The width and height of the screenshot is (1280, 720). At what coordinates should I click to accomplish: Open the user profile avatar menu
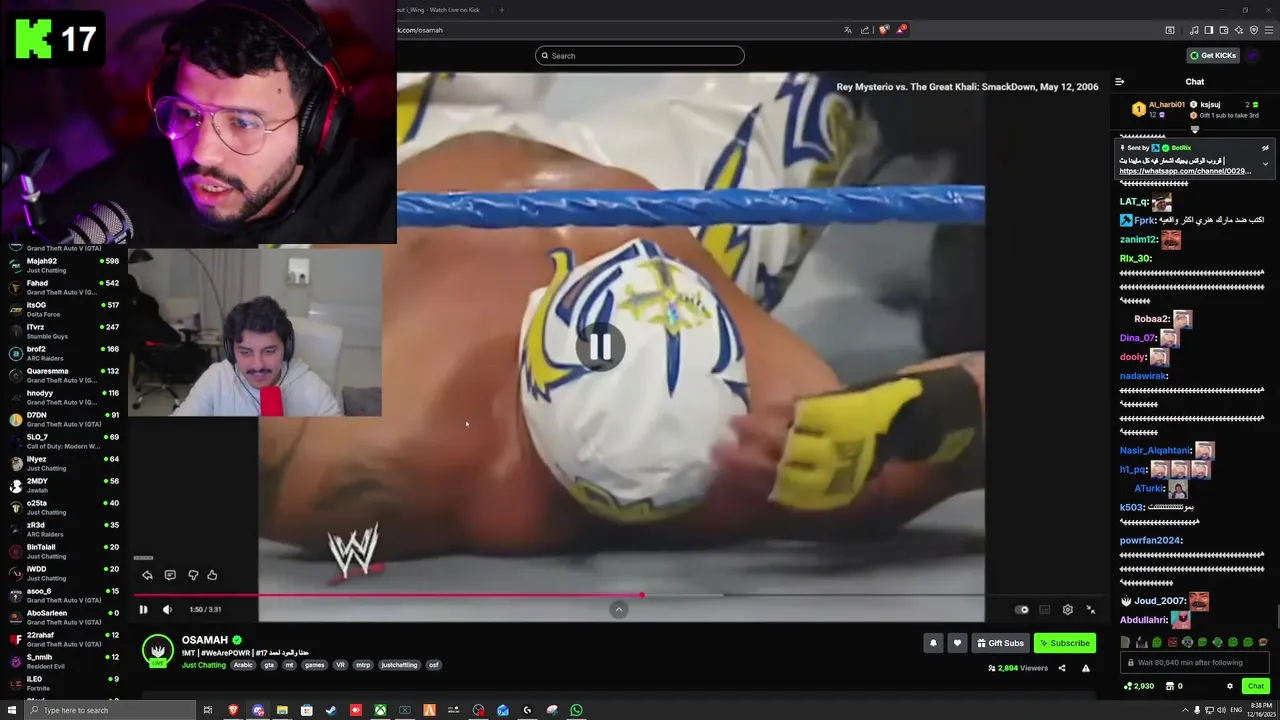coord(1254,55)
